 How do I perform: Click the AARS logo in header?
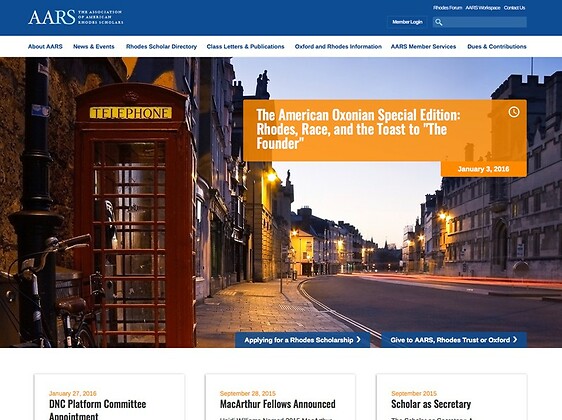(76, 17)
